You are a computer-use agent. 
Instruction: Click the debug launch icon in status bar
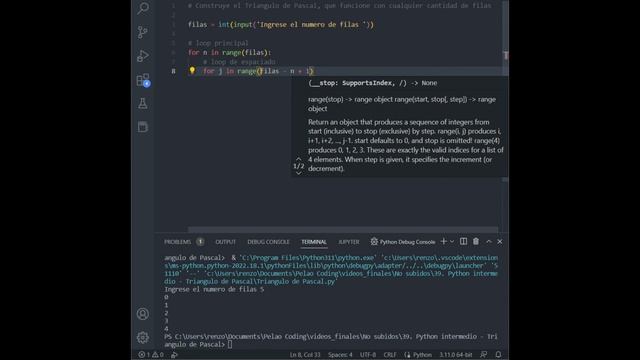(174, 355)
